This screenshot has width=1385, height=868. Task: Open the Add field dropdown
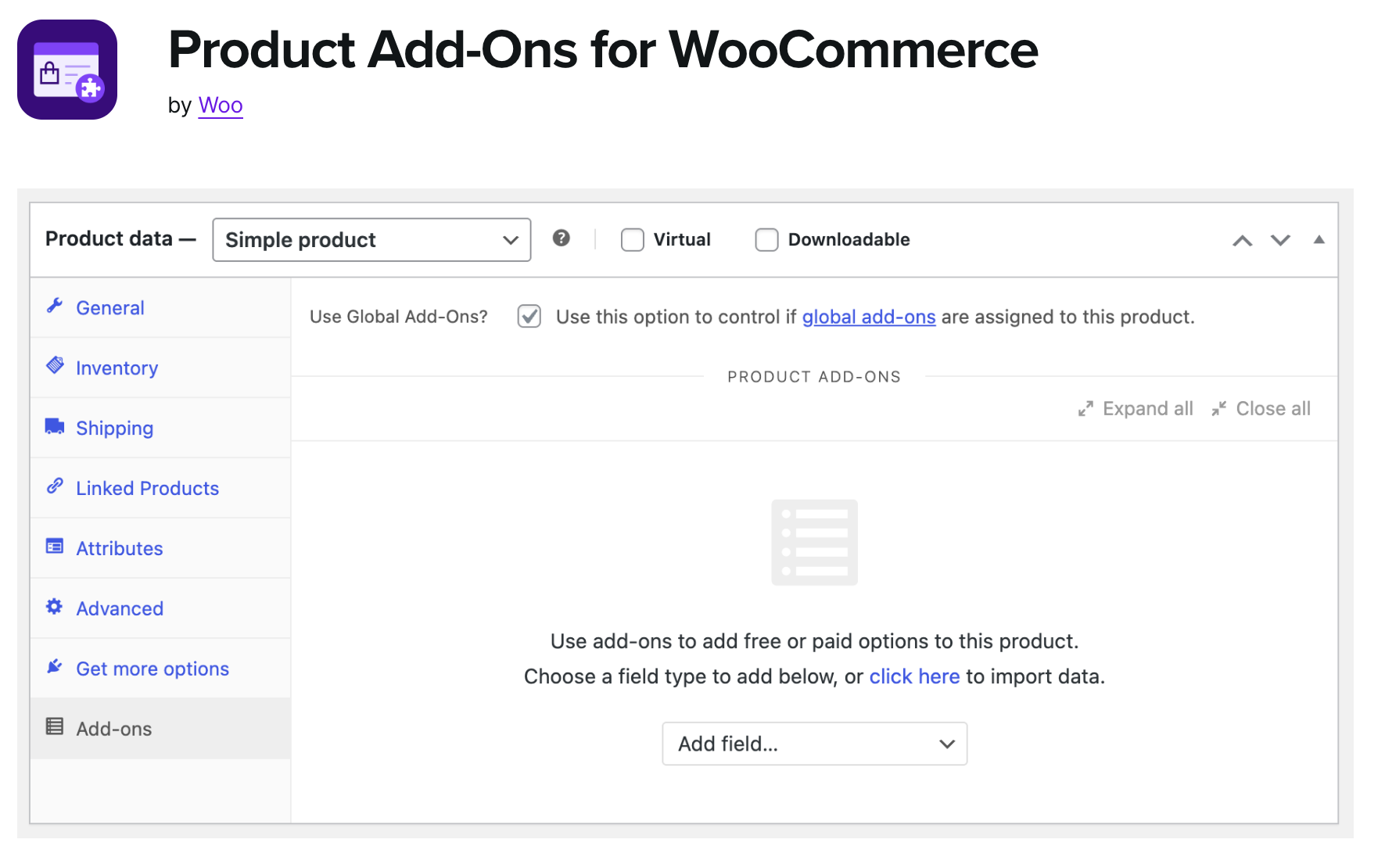click(814, 744)
